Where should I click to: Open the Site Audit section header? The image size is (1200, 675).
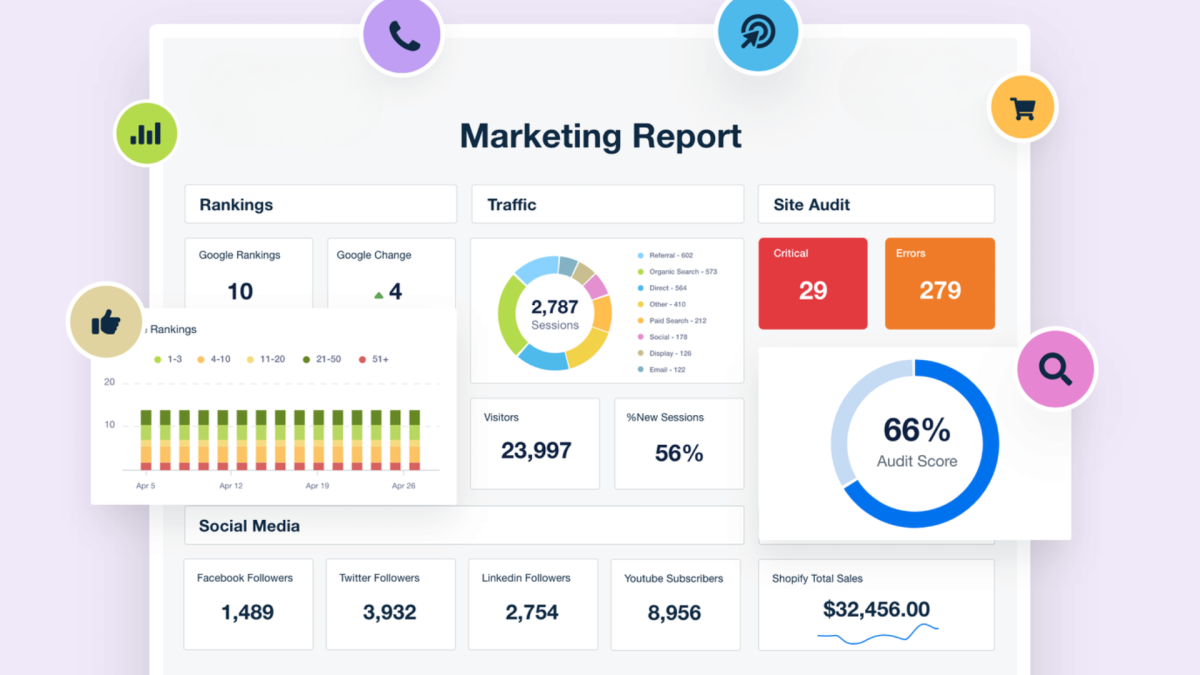876,204
